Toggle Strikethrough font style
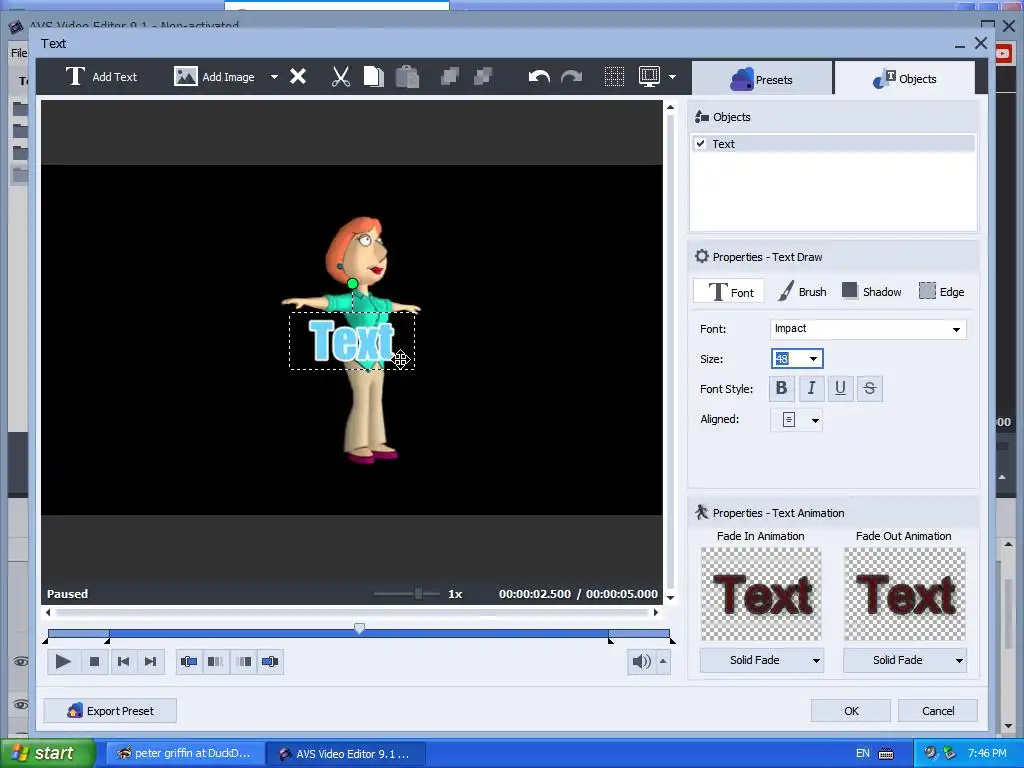This screenshot has width=1024, height=768. pyautogui.click(x=869, y=388)
